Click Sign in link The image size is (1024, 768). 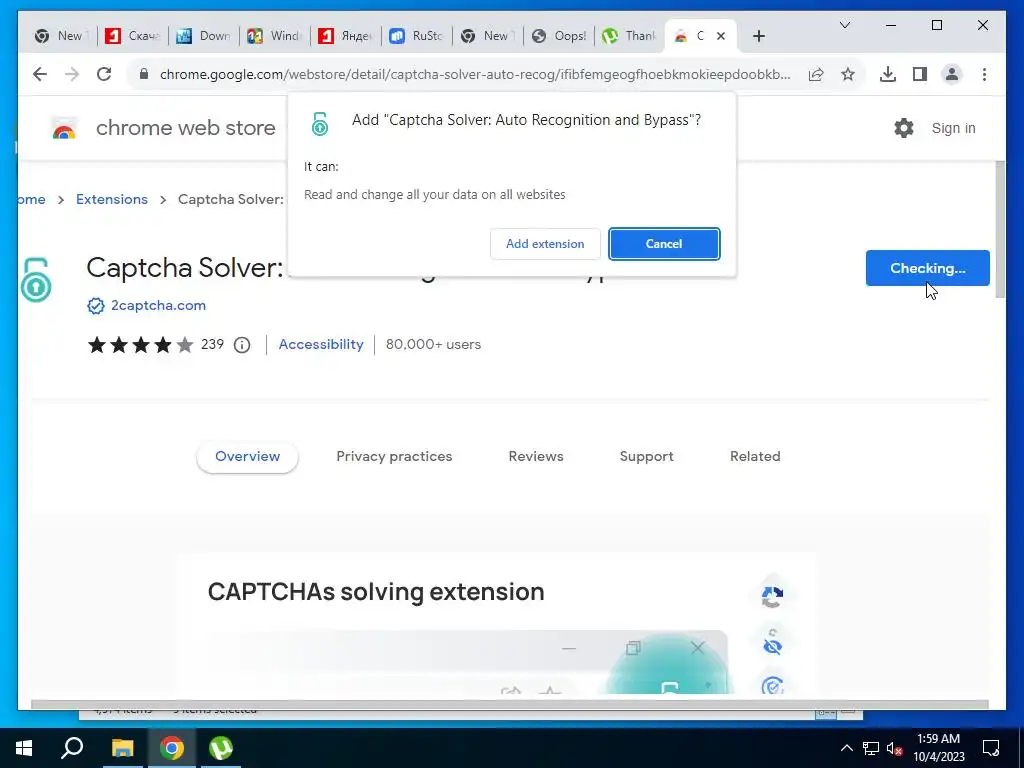coord(953,128)
